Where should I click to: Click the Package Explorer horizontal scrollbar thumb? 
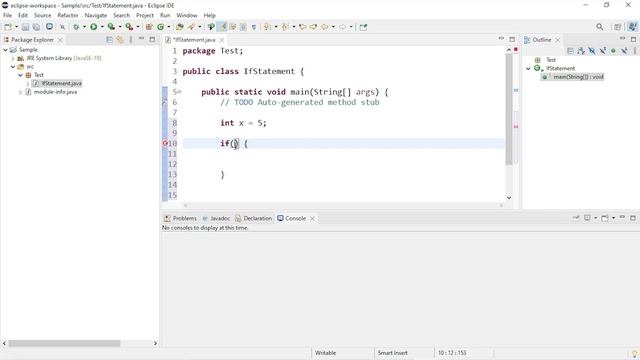tap(64, 344)
